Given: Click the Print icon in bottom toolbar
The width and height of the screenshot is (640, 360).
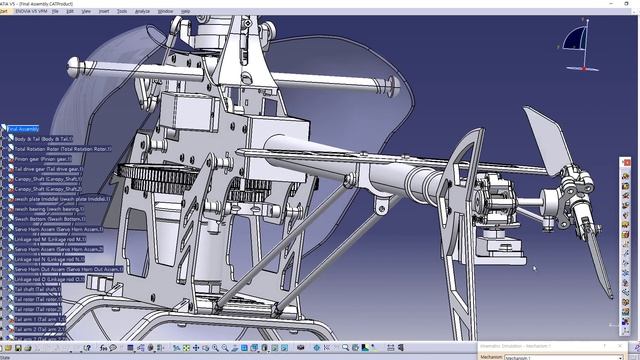Looking at the screenshot, I should click(x=28, y=348).
